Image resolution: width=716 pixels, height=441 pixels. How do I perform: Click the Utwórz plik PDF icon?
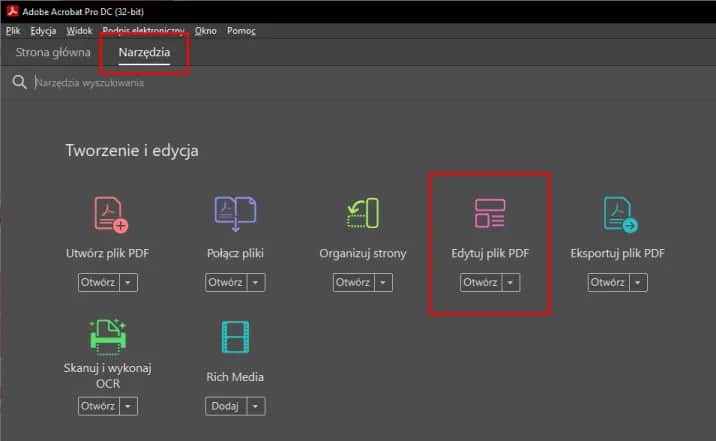(x=108, y=214)
